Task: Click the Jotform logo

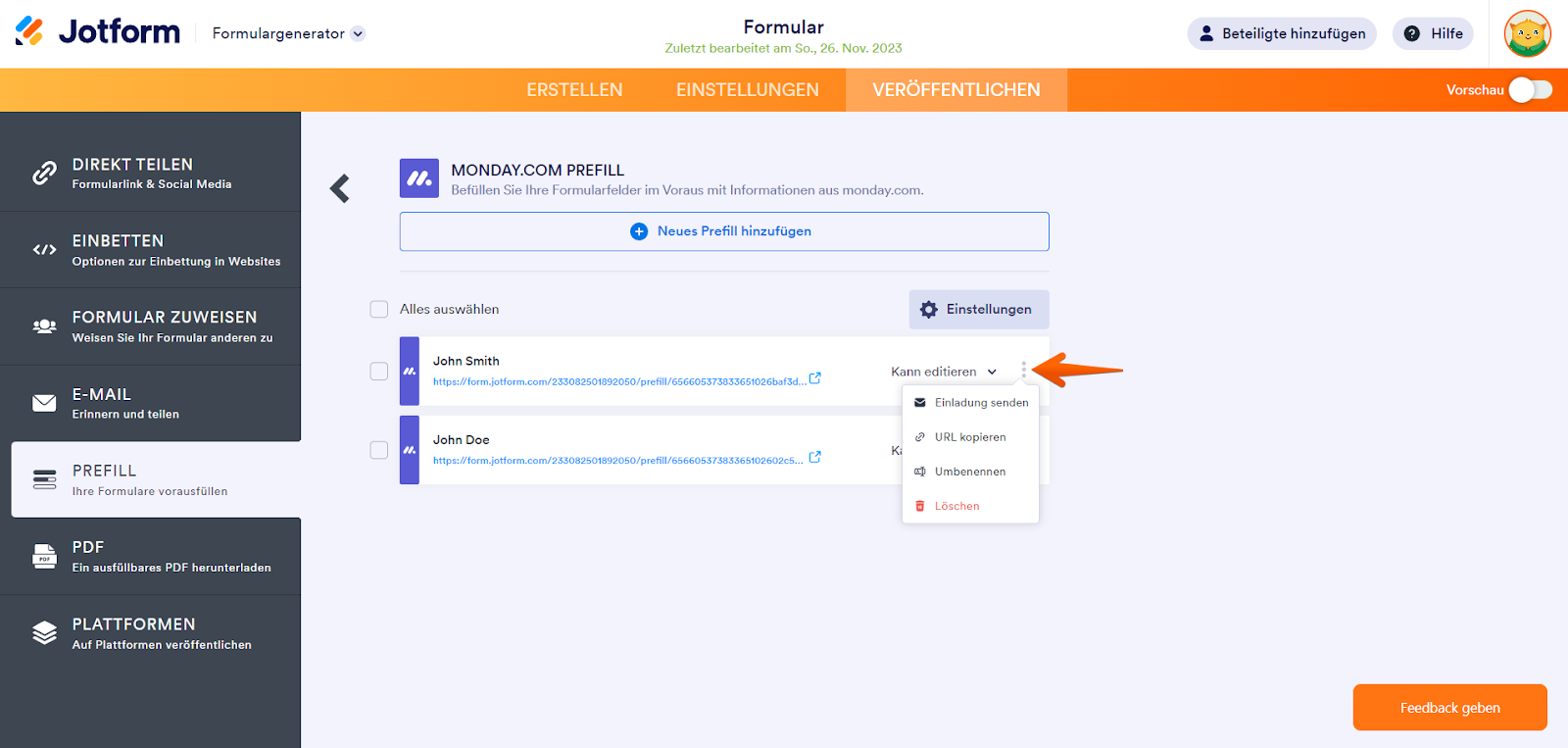Action: click(x=98, y=32)
